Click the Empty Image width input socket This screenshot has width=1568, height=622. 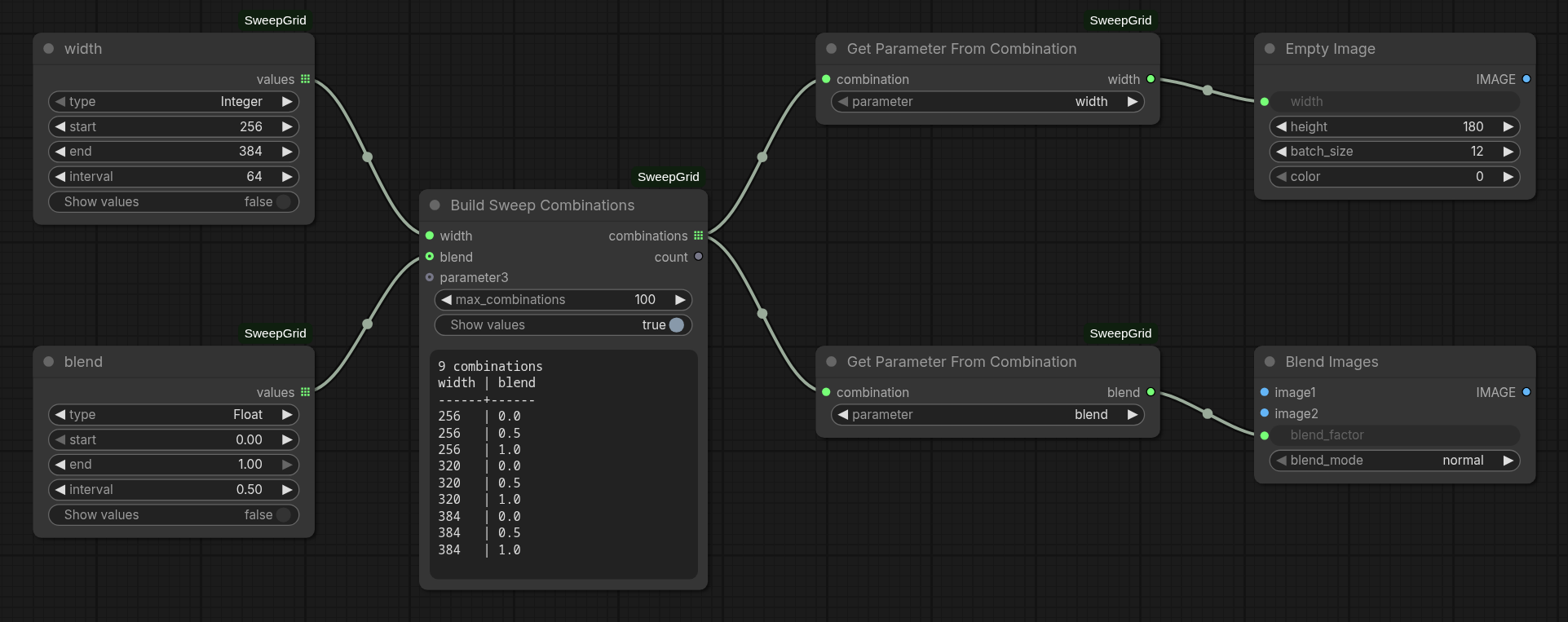click(x=1265, y=102)
